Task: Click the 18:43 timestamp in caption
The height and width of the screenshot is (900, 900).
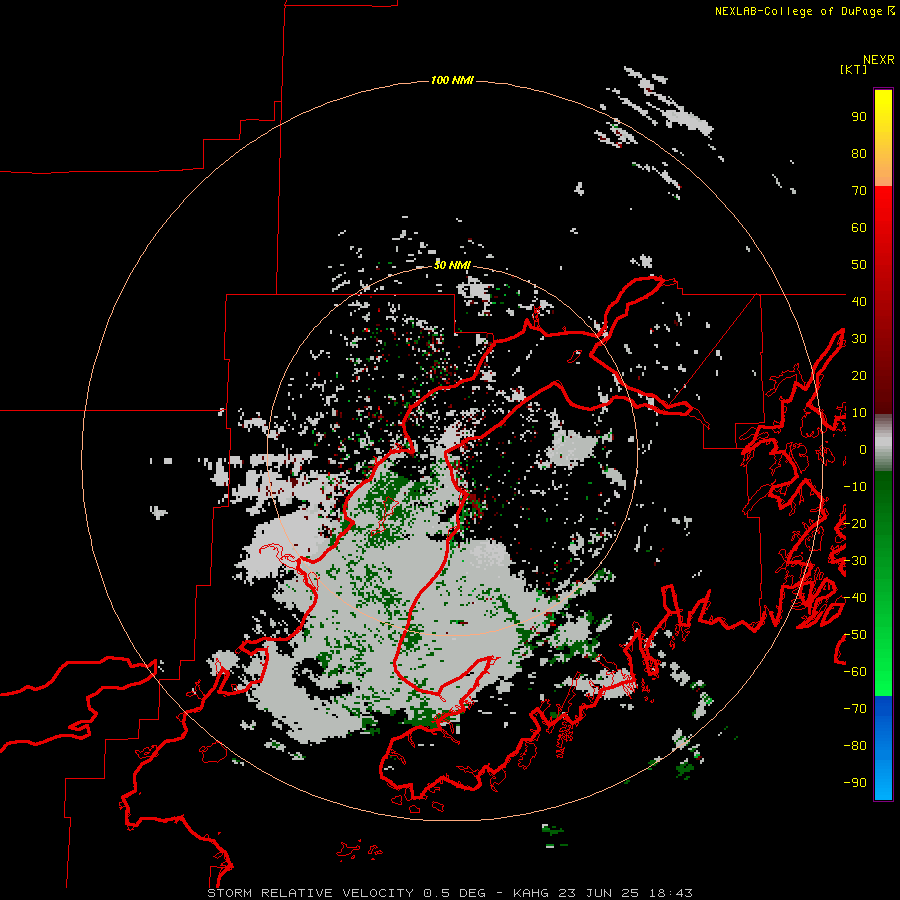Action: [670, 893]
